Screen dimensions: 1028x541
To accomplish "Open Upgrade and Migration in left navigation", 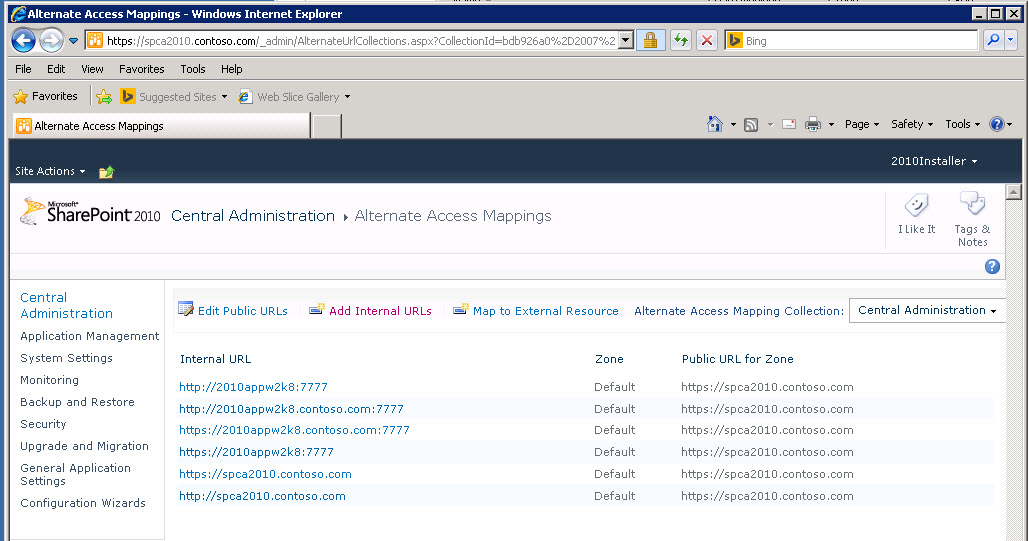I will (x=85, y=446).
